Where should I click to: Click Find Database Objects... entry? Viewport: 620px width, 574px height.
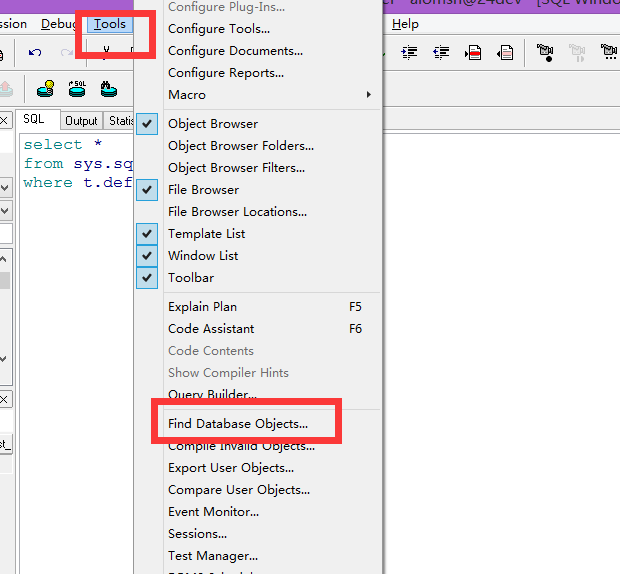click(238, 424)
